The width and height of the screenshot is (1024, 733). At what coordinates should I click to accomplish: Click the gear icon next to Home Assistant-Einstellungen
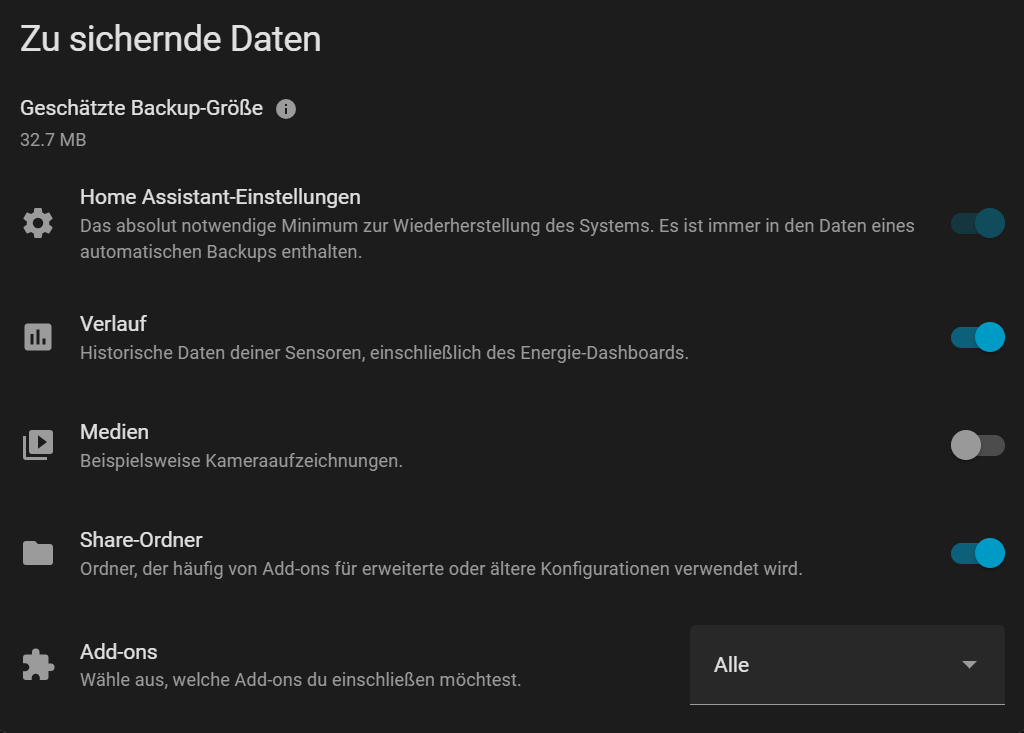click(x=37, y=222)
